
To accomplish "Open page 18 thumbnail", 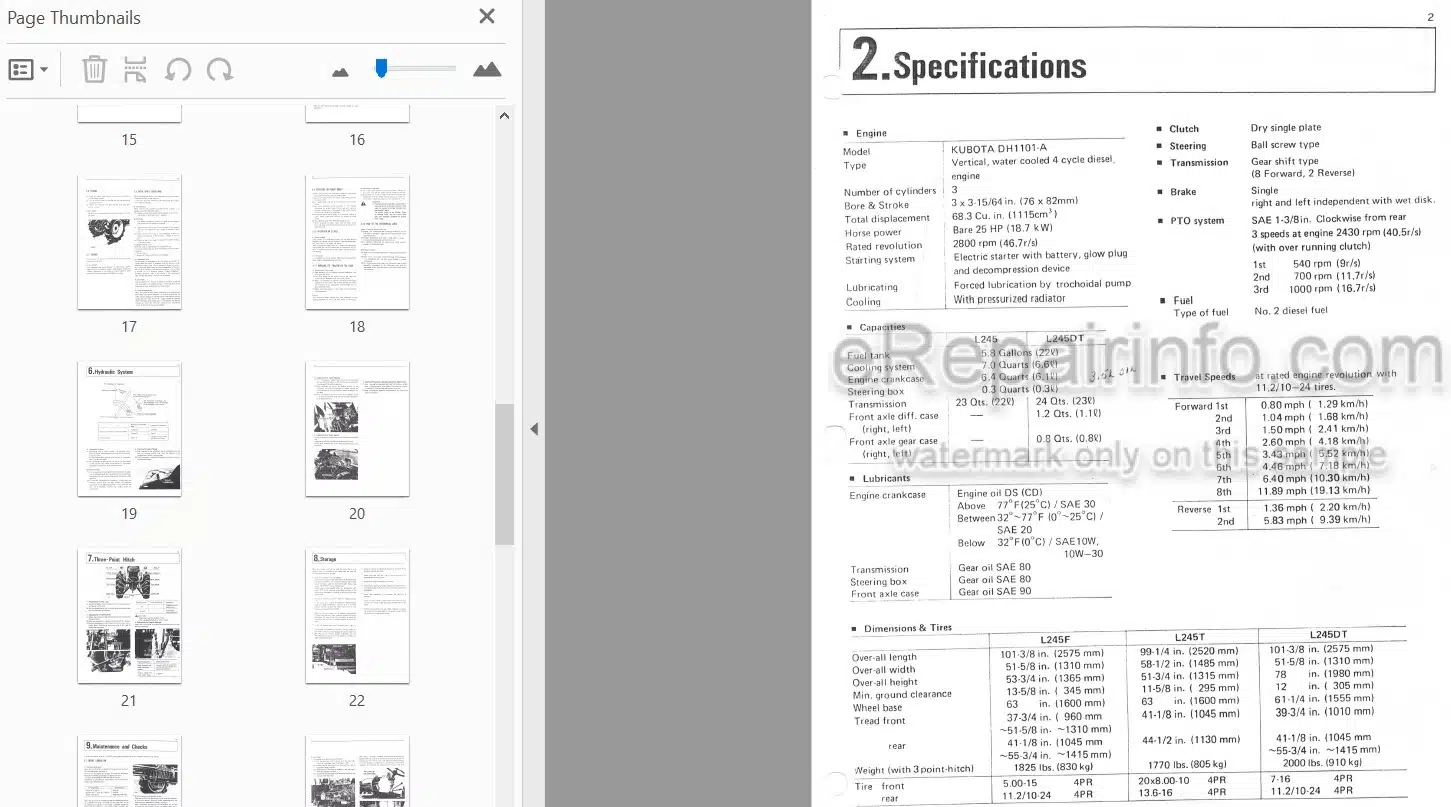I will tap(357, 242).
